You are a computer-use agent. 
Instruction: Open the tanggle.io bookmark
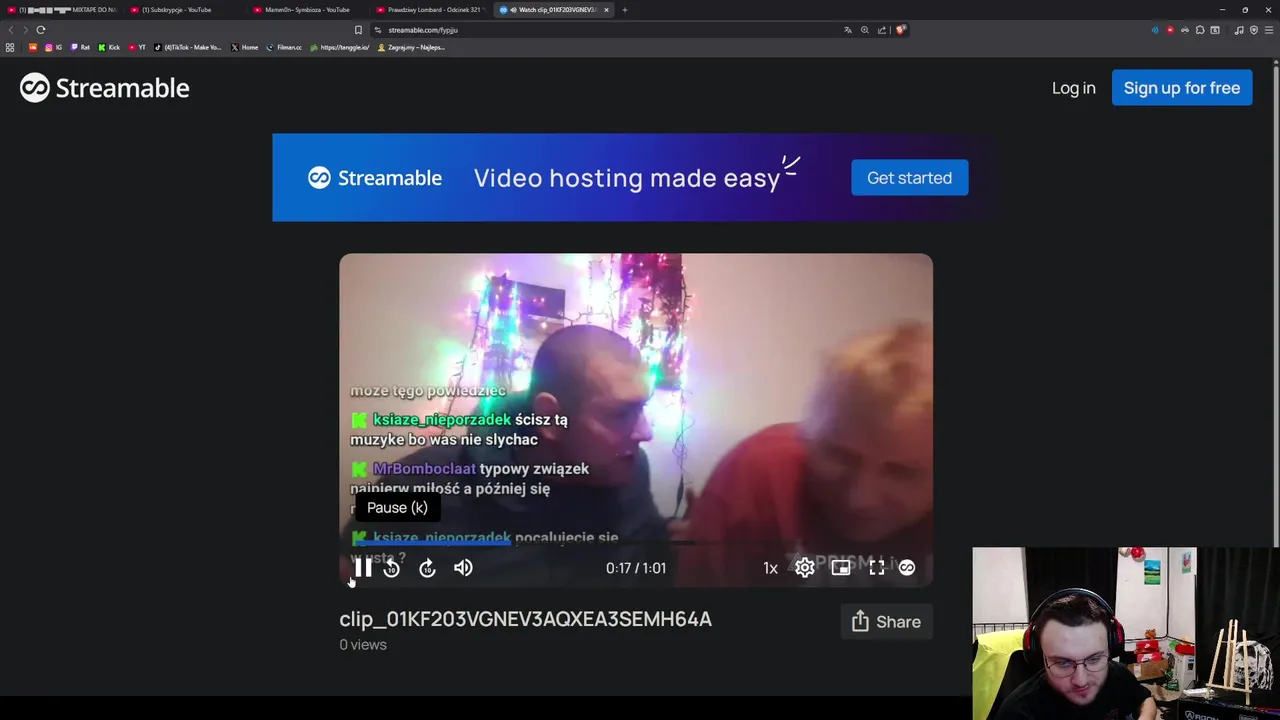340,47
